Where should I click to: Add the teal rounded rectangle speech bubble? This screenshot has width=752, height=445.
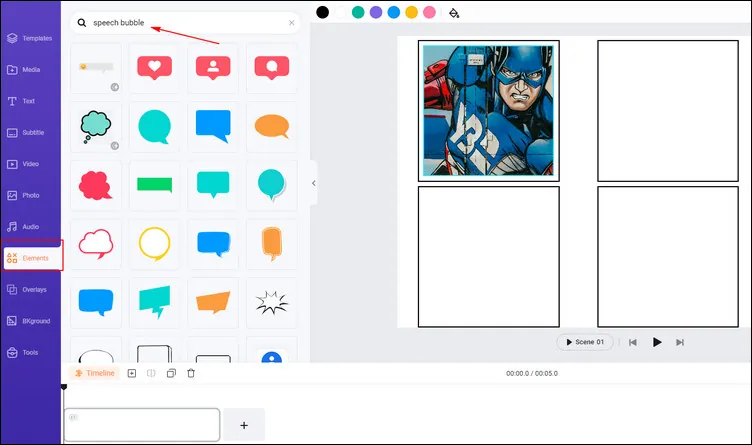coord(213,185)
